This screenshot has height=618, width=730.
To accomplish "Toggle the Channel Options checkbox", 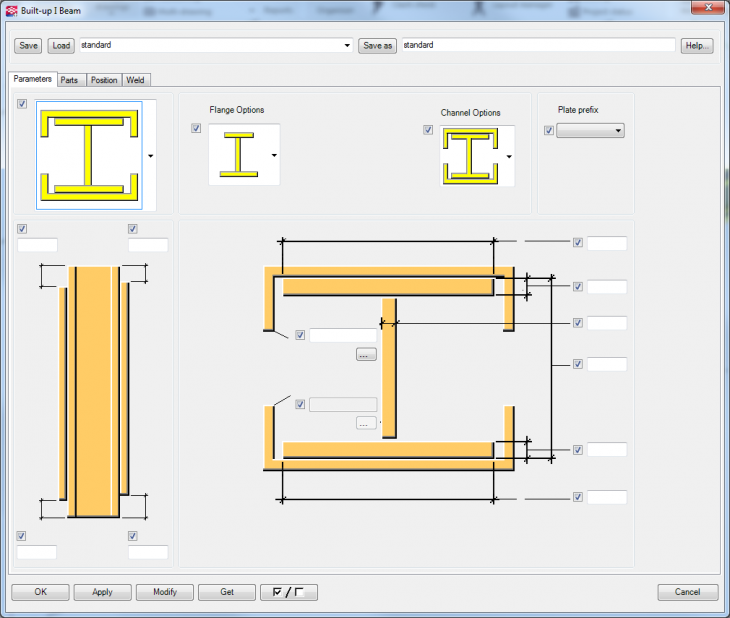I will pos(428,130).
